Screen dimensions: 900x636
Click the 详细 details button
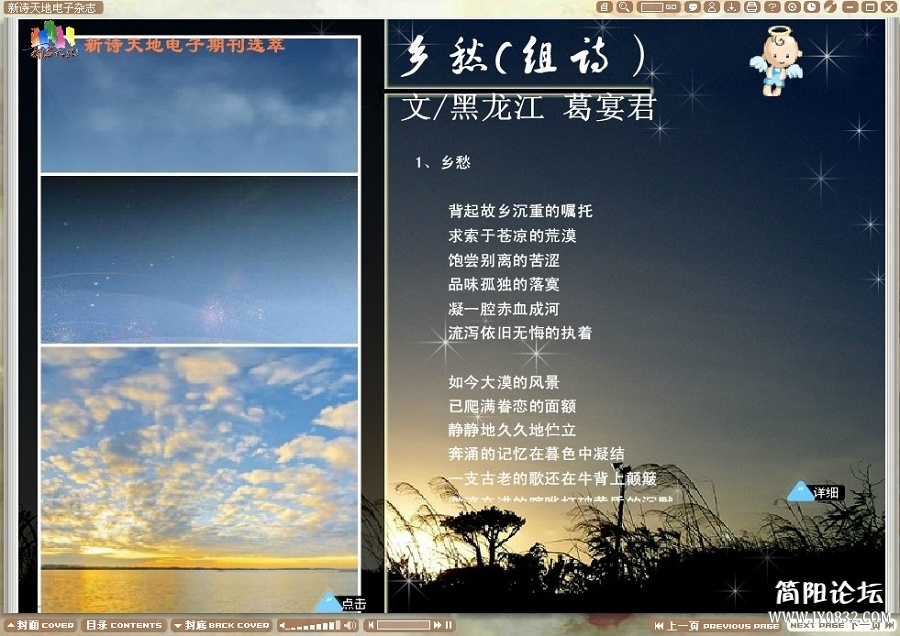click(x=816, y=492)
